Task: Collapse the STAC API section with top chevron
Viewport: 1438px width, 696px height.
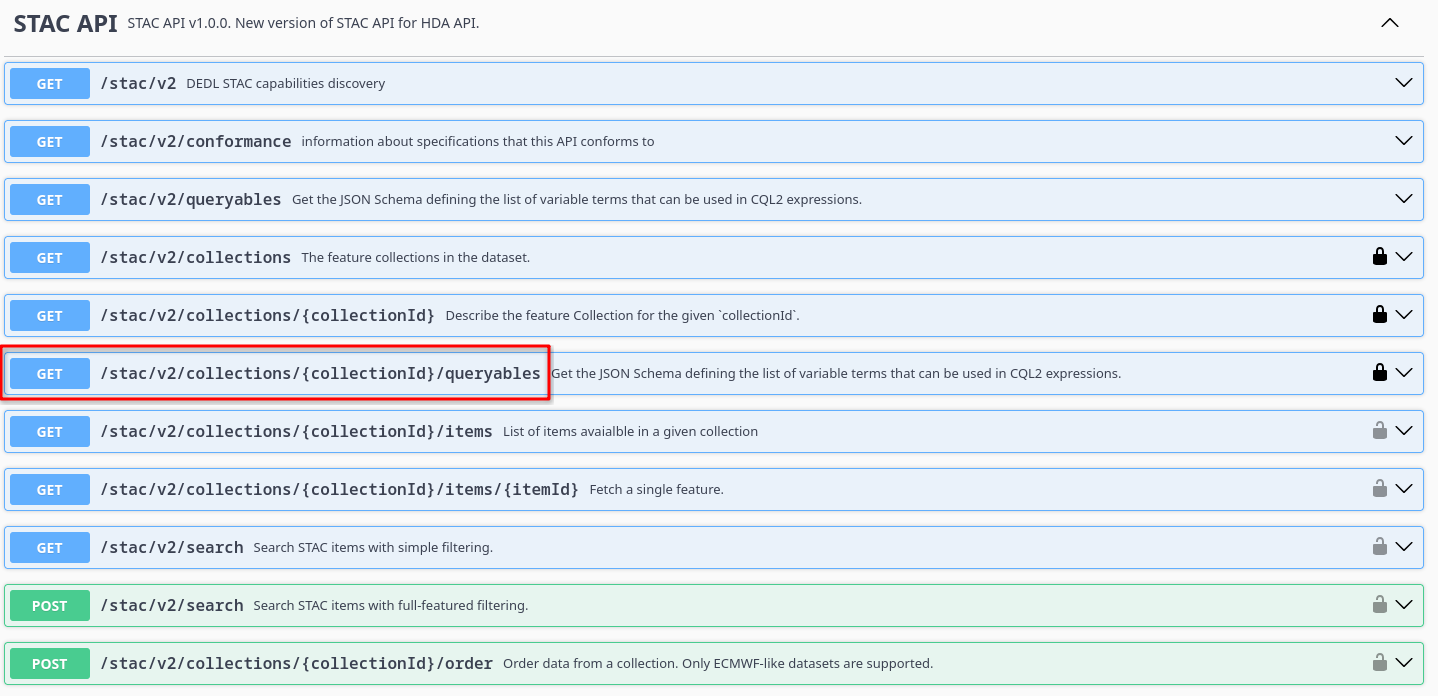Action: pos(1389,23)
